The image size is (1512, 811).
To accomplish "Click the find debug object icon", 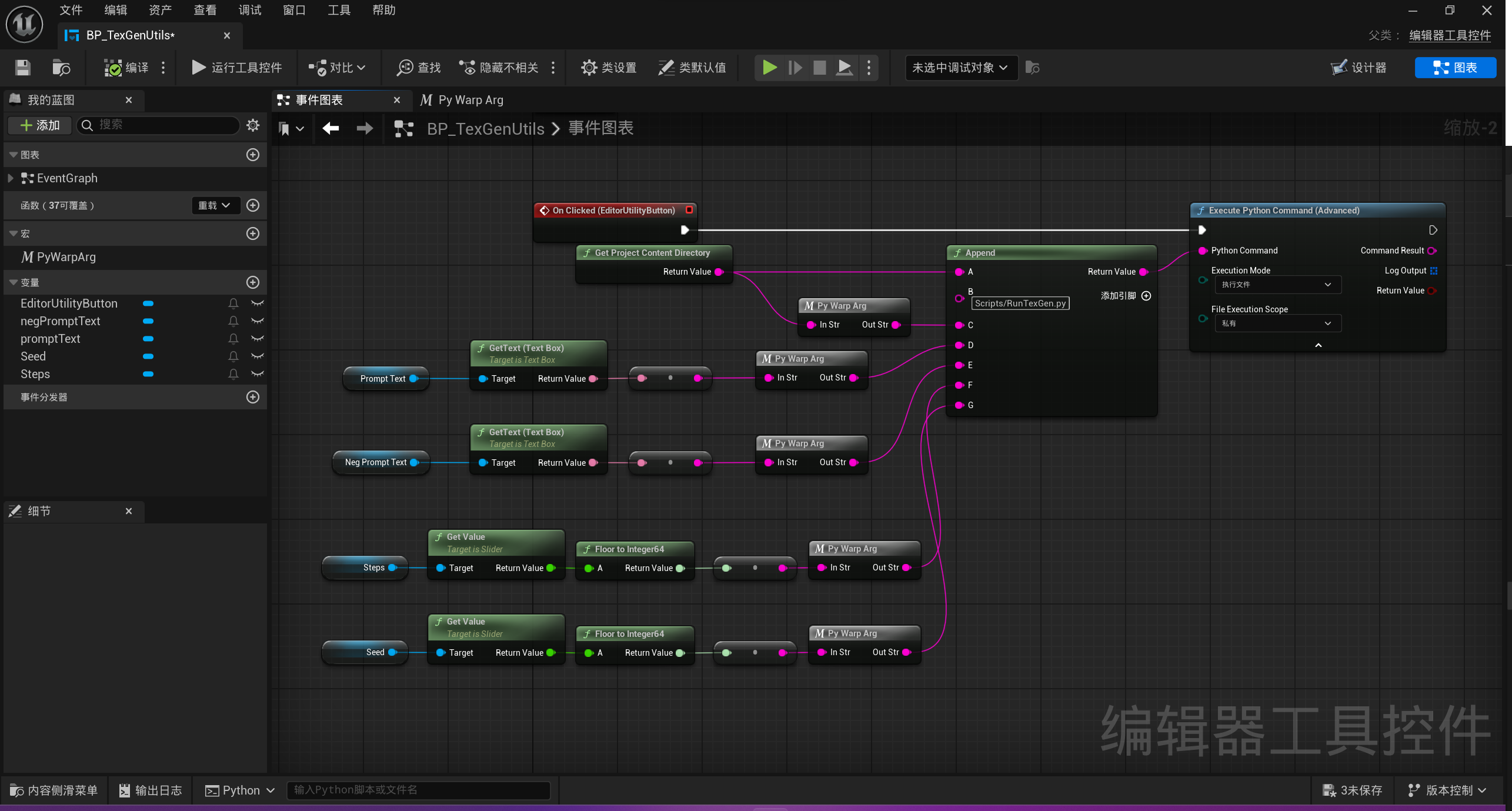I will coord(1032,68).
